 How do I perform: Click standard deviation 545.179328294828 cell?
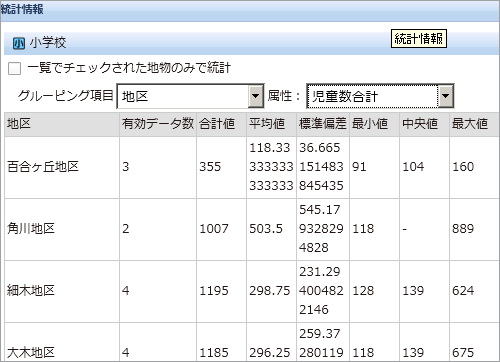click(x=323, y=229)
